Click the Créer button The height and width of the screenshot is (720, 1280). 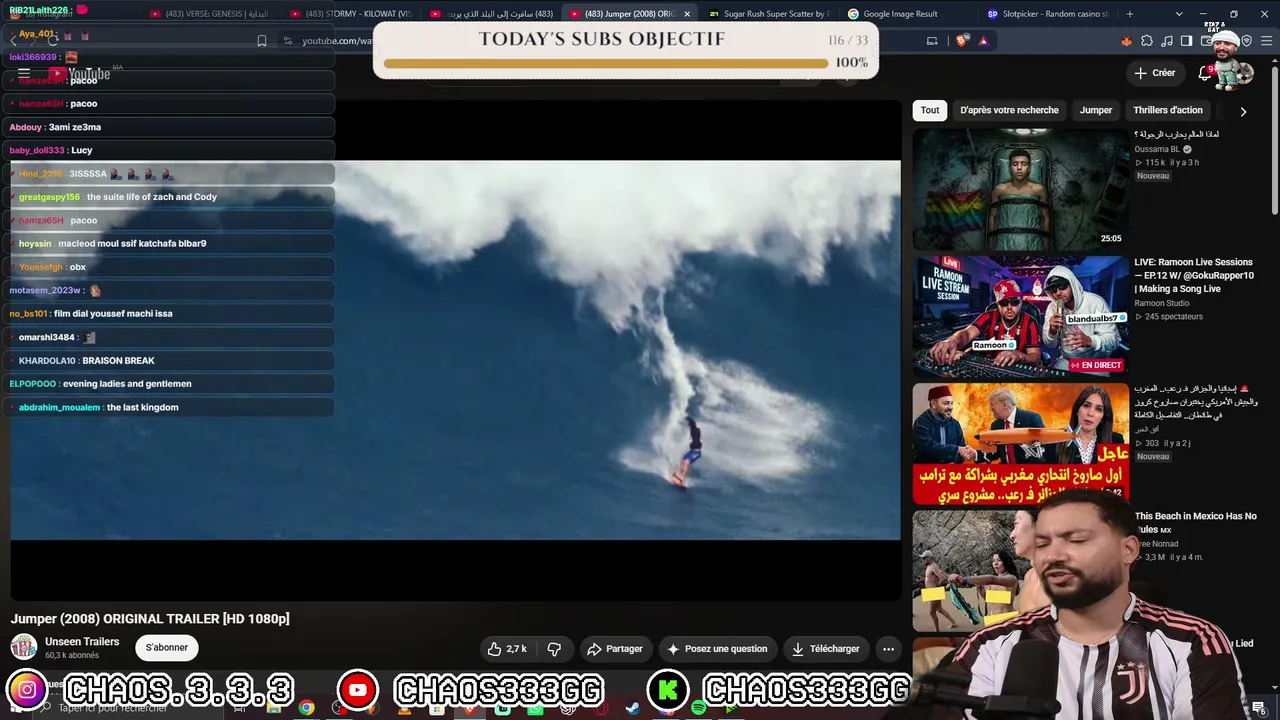click(1155, 73)
